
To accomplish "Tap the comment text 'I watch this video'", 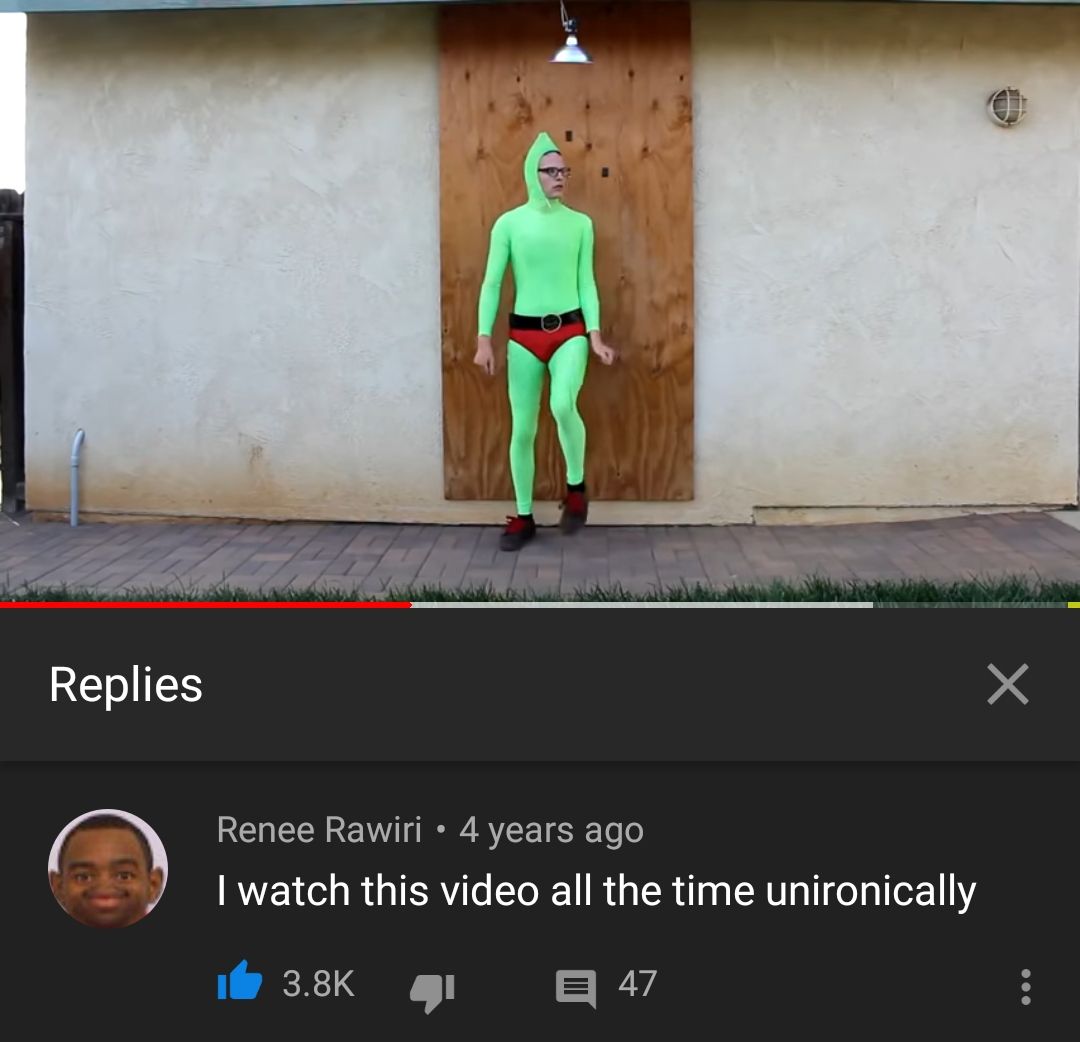I will coord(379,890).
